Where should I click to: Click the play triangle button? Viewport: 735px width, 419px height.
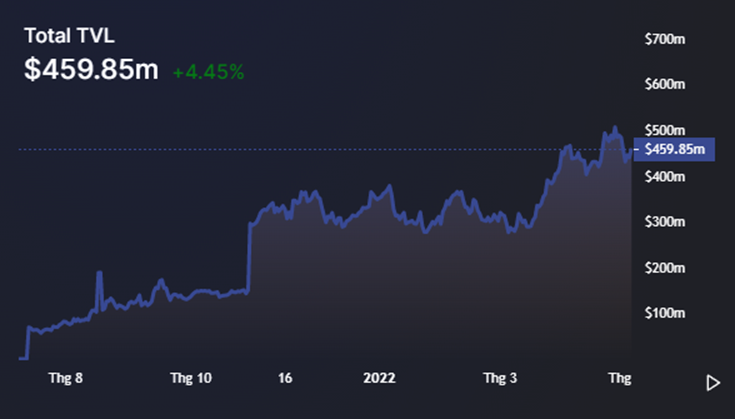coord(713,383)
